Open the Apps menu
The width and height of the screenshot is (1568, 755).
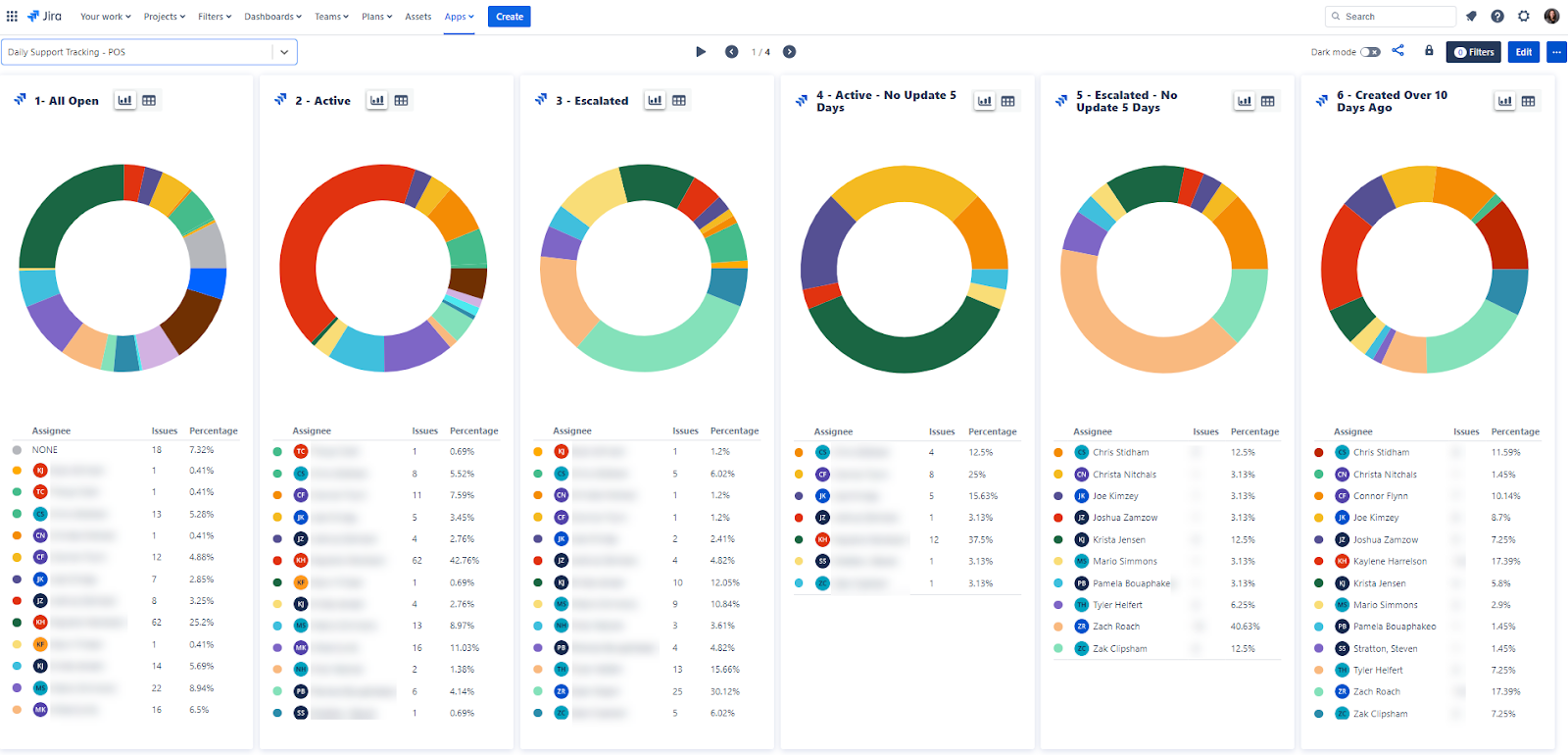(x=459, y=17)
